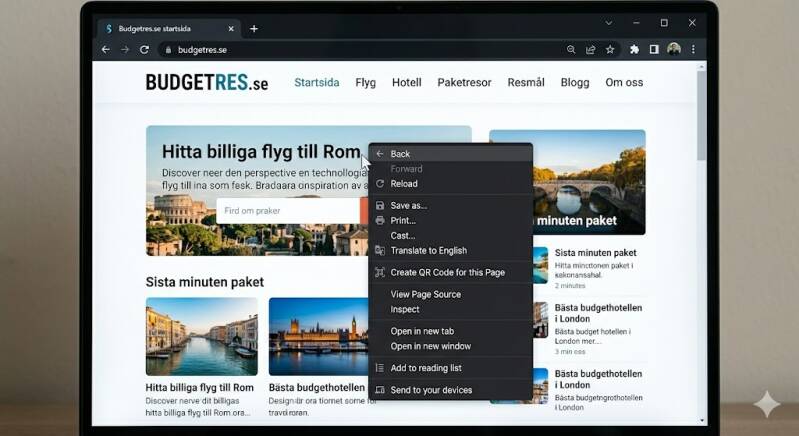Select Print... in context menu
Screen dimensions: 799x436
tap(450, 221)
